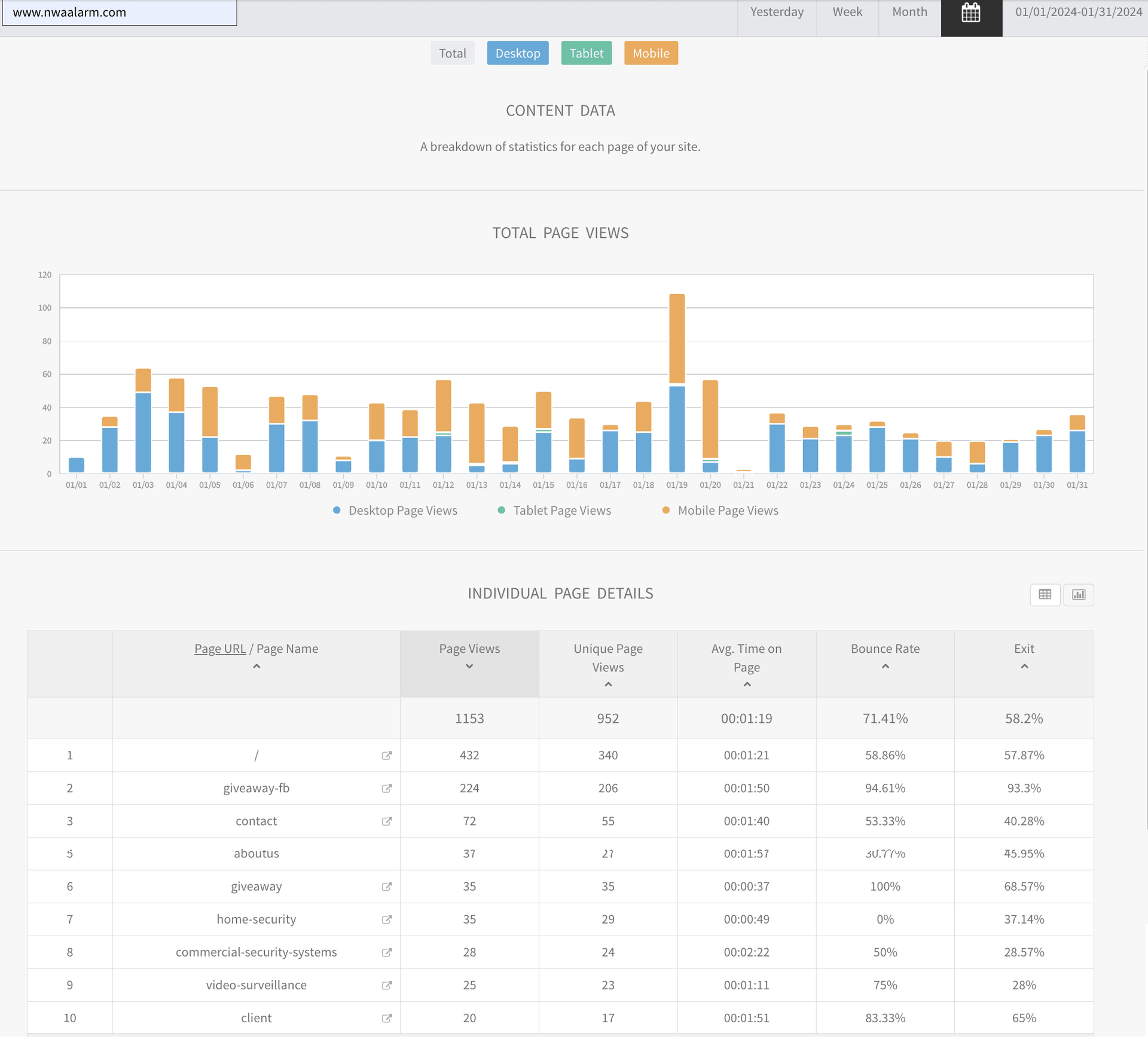The image size is (1148, 1042).
Task: Open home-security external link icon
Action: click(x=387, y=919)
